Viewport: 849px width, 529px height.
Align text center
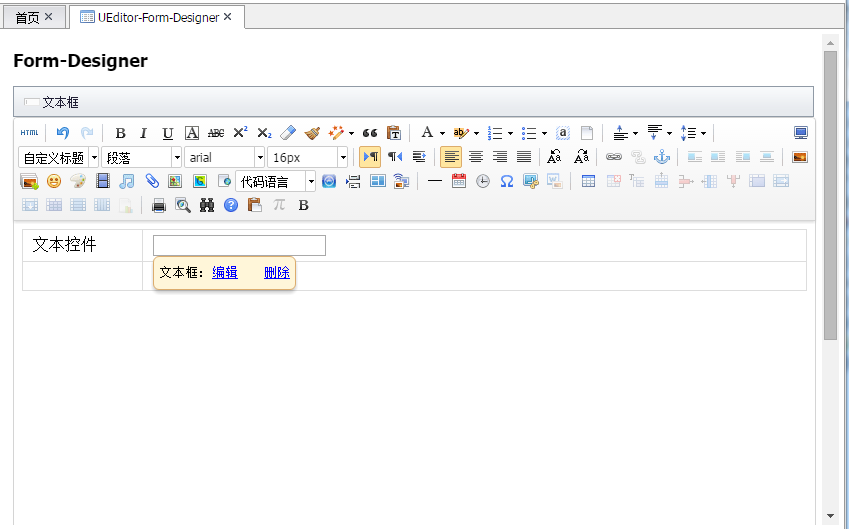click(475, 157)
